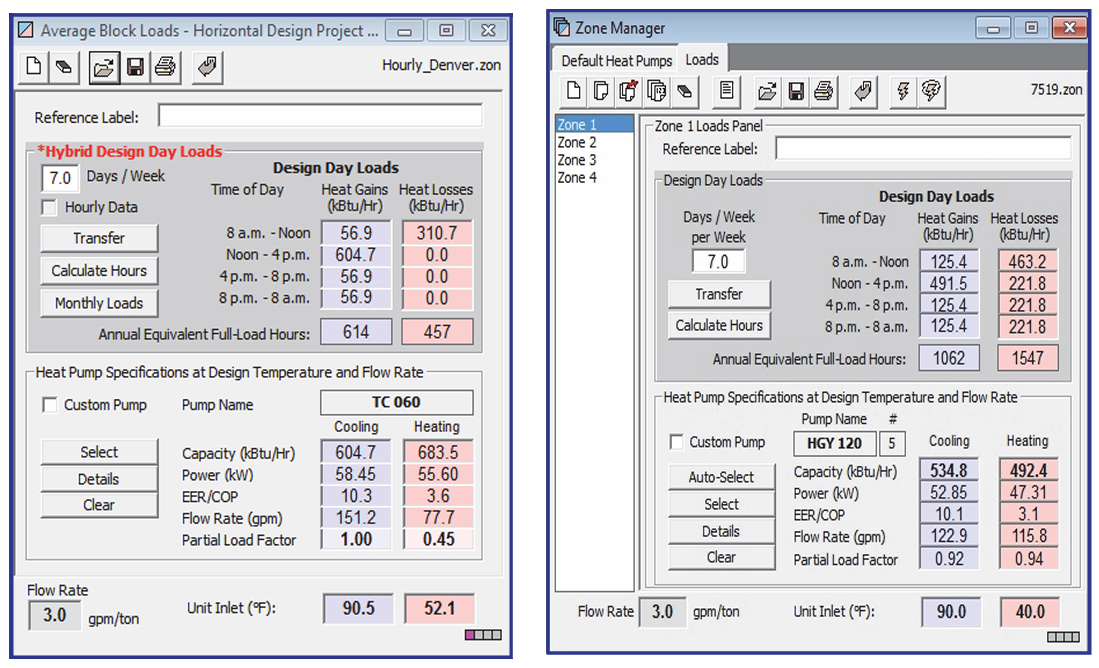Click the copy zone icon in Zone Manager
The width and height of the screenshot is (1099, 668).
601,91
